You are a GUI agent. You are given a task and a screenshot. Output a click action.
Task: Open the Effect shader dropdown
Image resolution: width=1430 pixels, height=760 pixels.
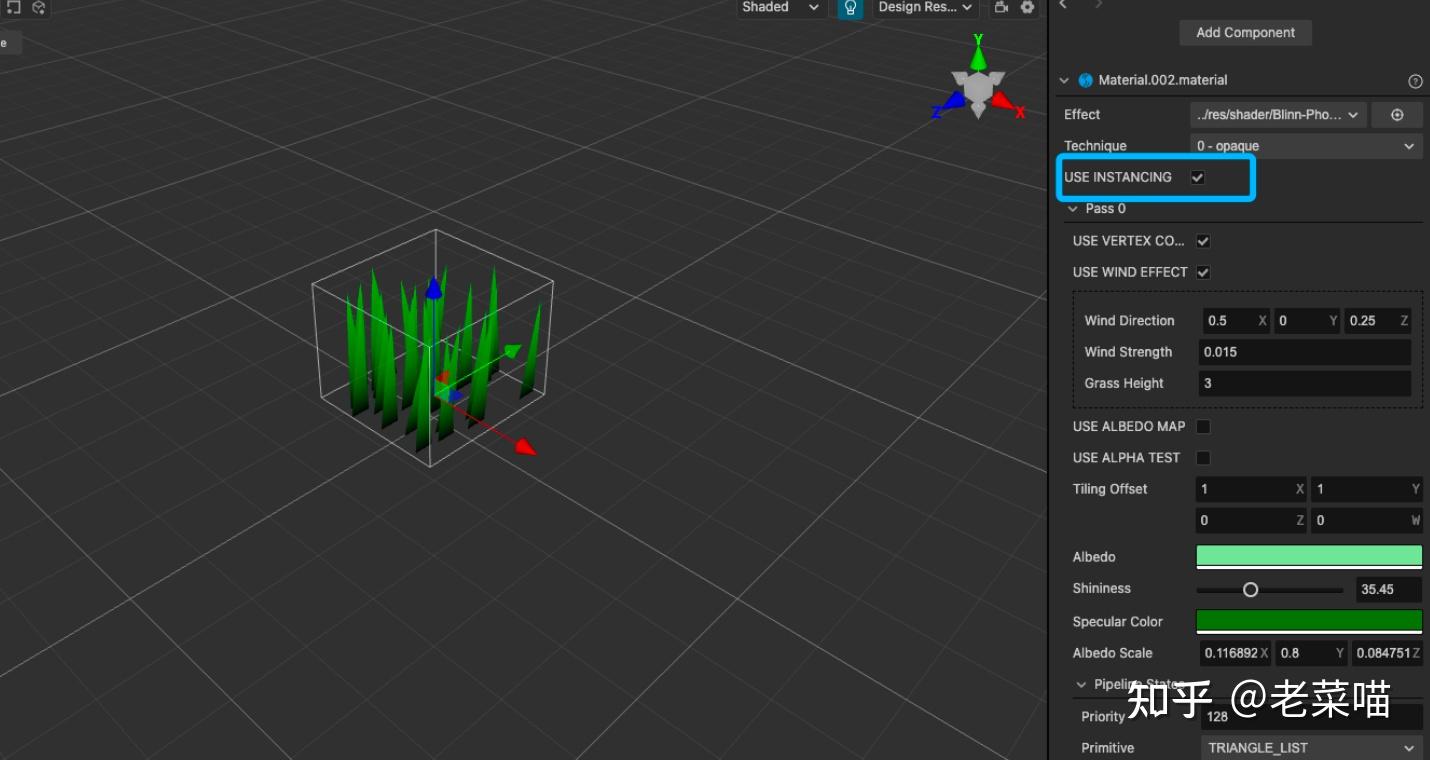pyautogui.click(x=1278, y=115)
